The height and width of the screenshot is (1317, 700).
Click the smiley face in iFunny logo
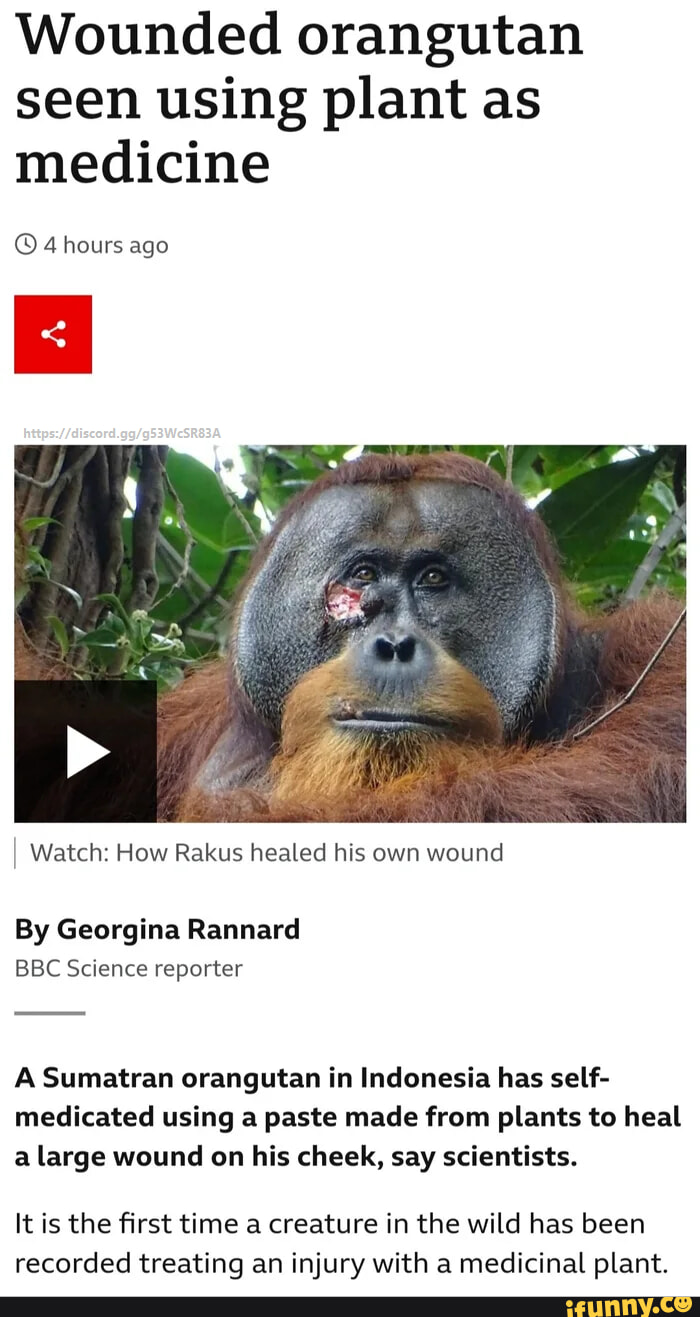pyautogui.click(x=683, y=1304)
